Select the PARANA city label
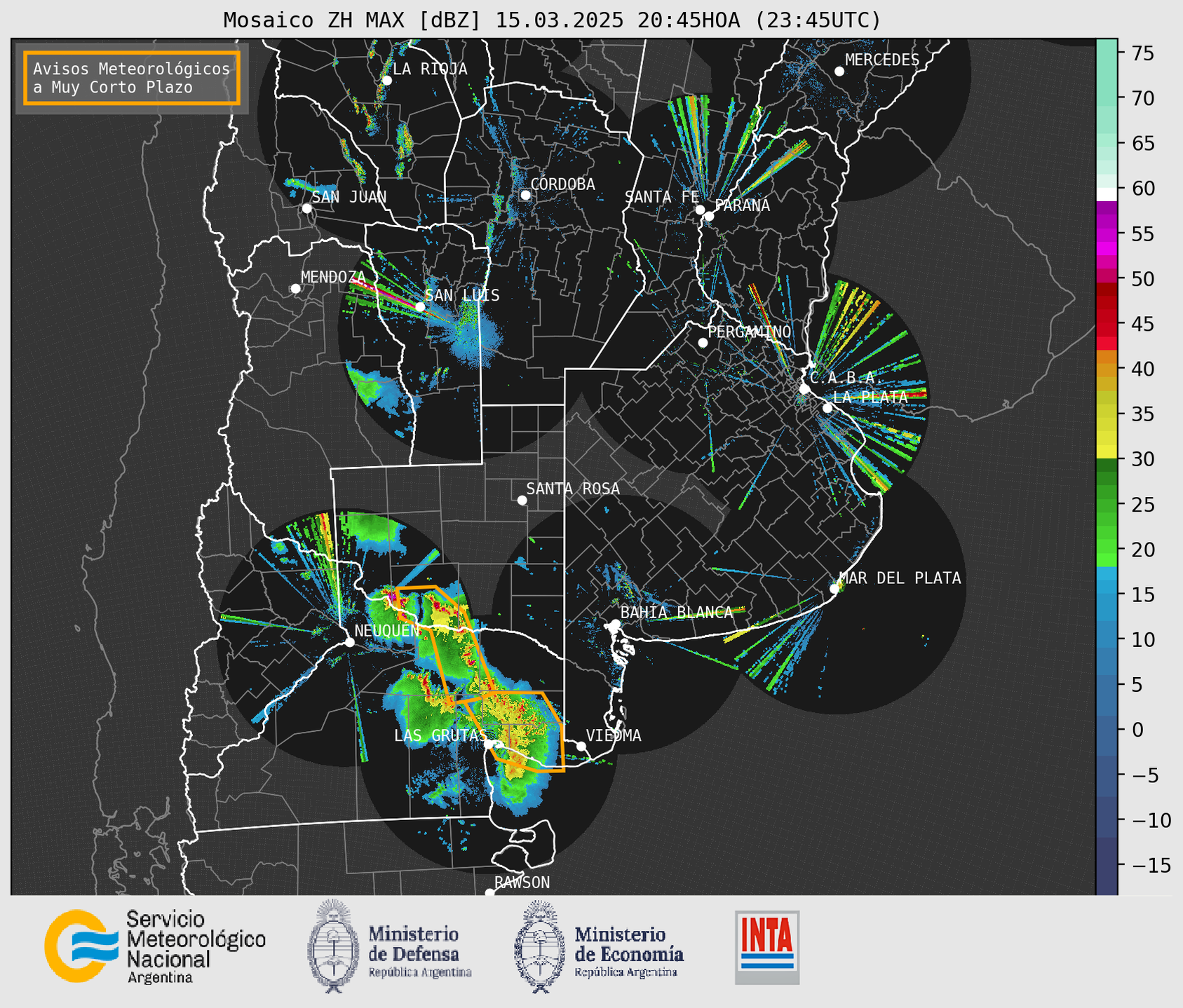The height and width of the screenshot is (1008, 1183). 742,205
